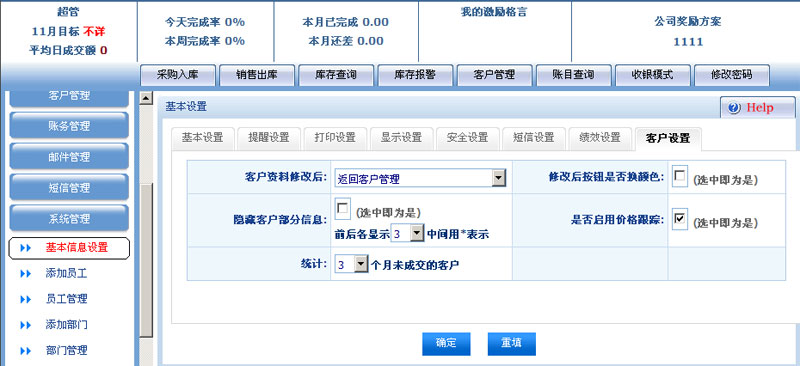Select the 客户设置 tab
The width and height of the screenshot is (800, 366).
coord(668,138)
